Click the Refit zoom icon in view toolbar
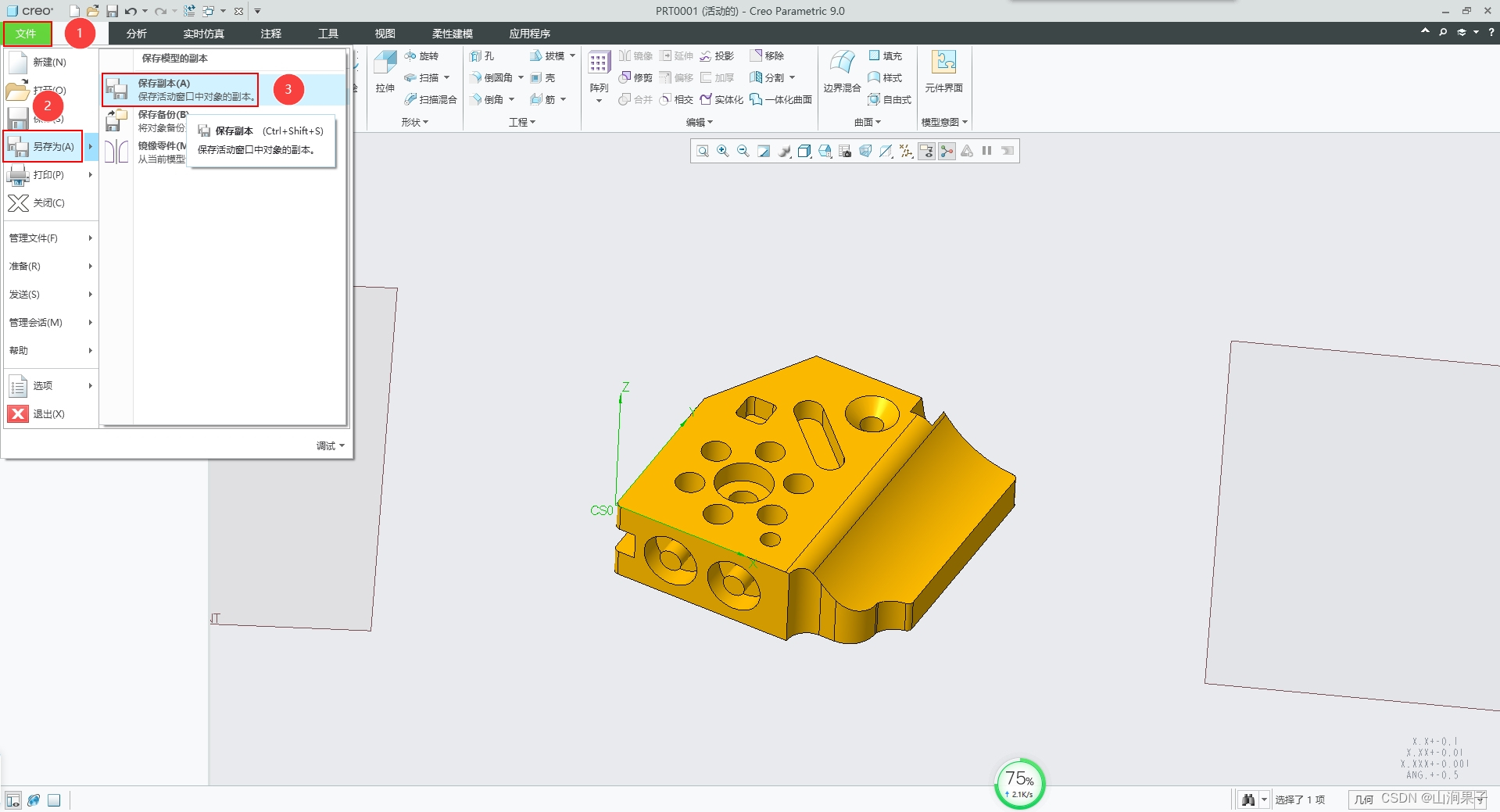The image size is (1500, 812). point(703,151)
